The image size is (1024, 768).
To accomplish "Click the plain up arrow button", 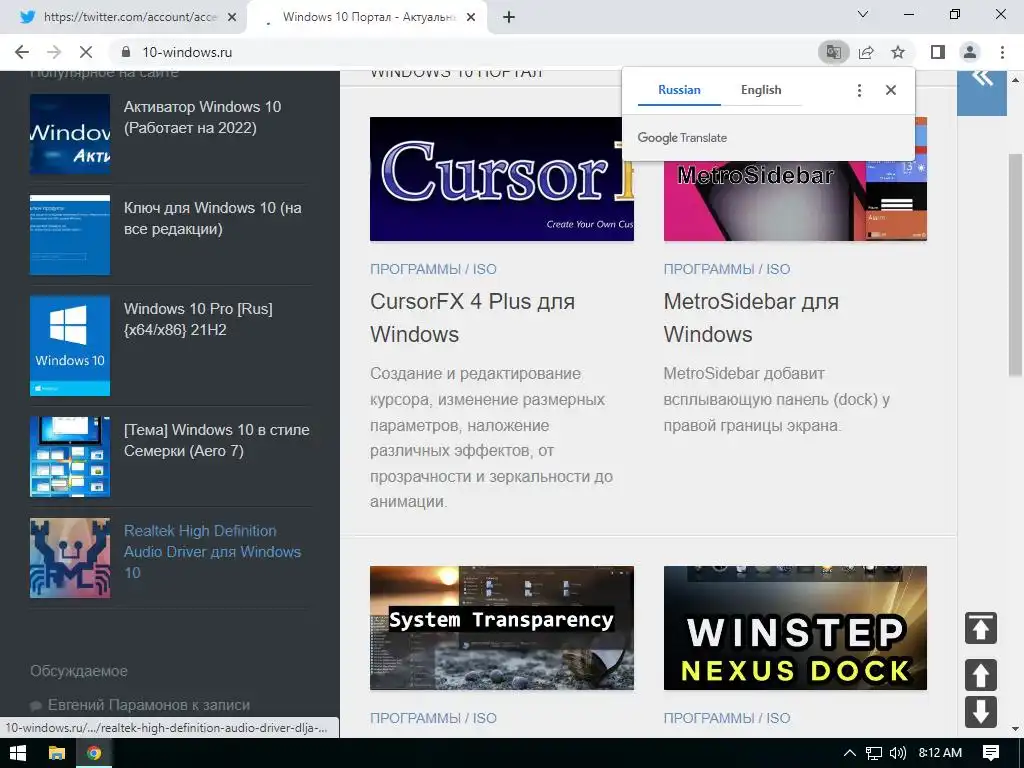I will (x=981, y=675).
